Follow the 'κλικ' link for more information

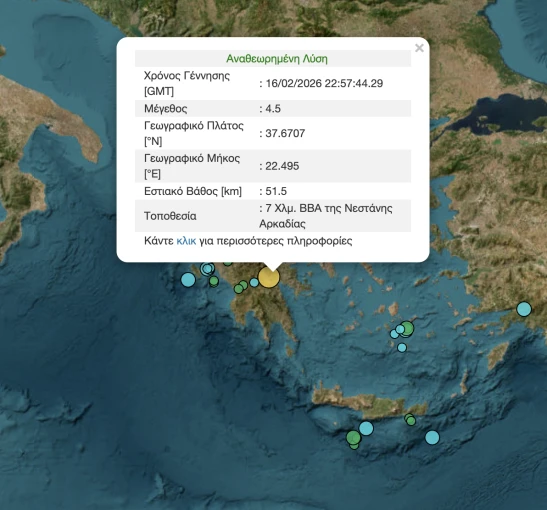click(x=186, y=241)
